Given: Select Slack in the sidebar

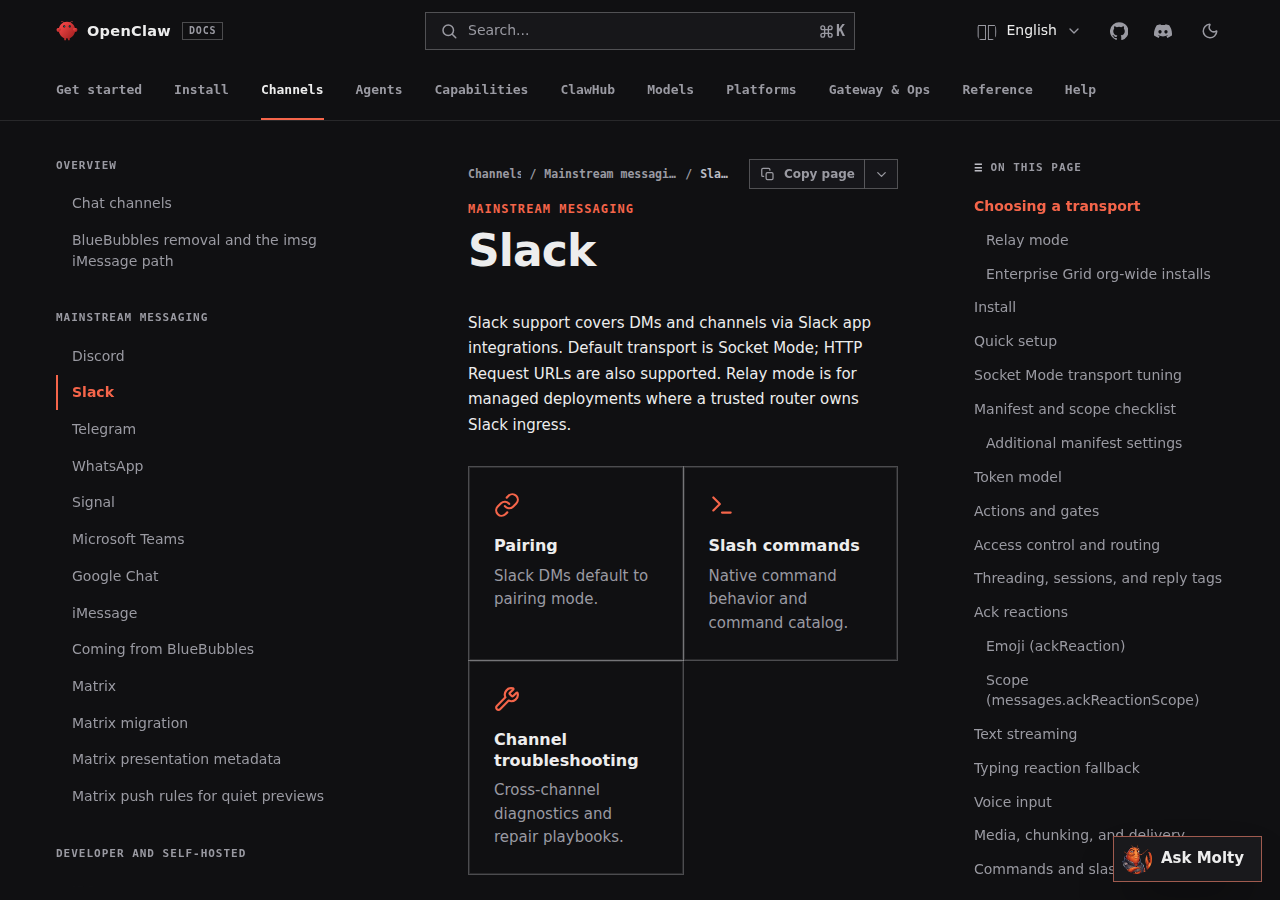Looking at the screenshot, I should (x=93, y=392).
